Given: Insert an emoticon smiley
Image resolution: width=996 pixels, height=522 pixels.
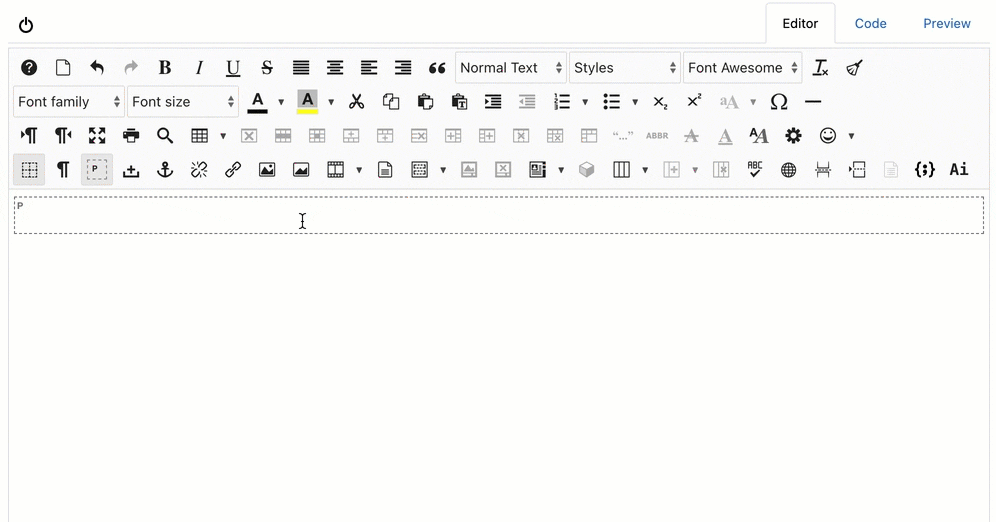Looking at the screenshot, I should point(828,135).
